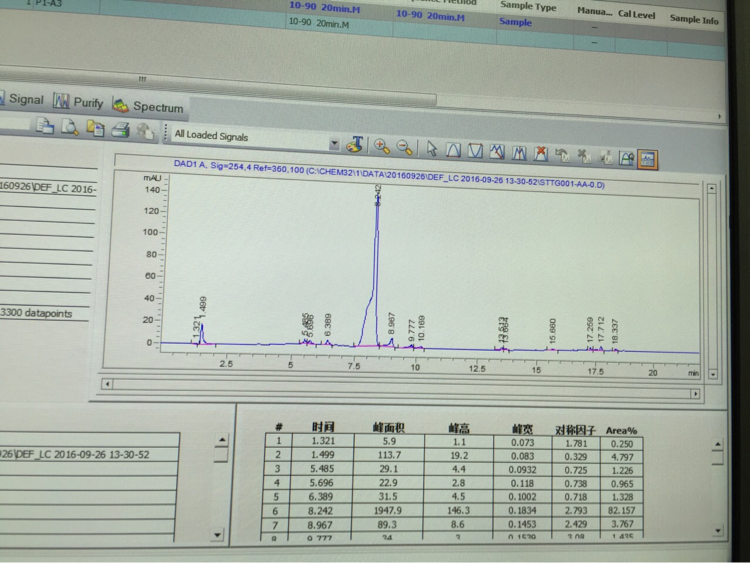Select the row for peak 8.242

453,511
